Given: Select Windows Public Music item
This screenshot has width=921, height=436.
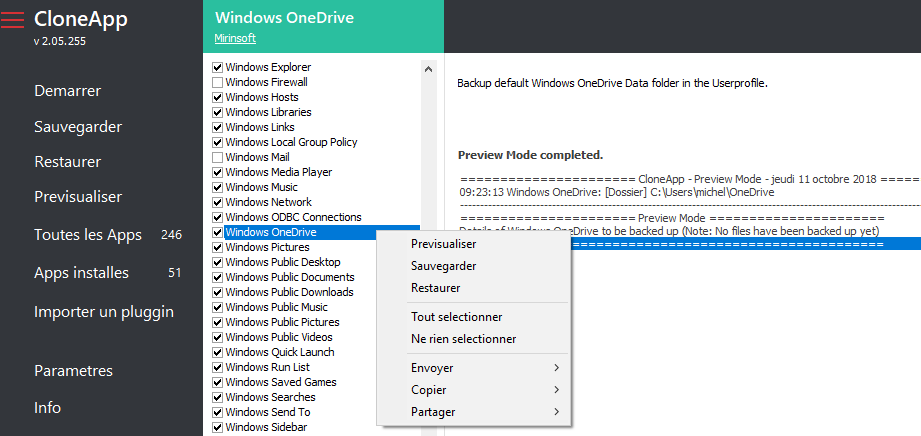Looking at the screenshot, I should coord(276,307).
